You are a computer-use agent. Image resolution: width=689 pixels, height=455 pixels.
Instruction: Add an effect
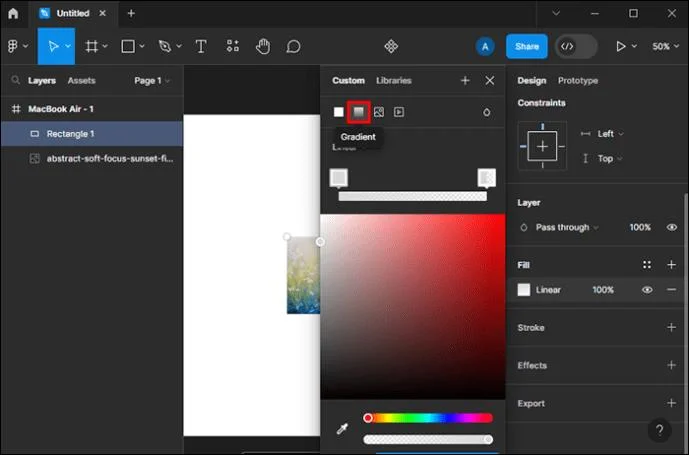pos(671,365)
